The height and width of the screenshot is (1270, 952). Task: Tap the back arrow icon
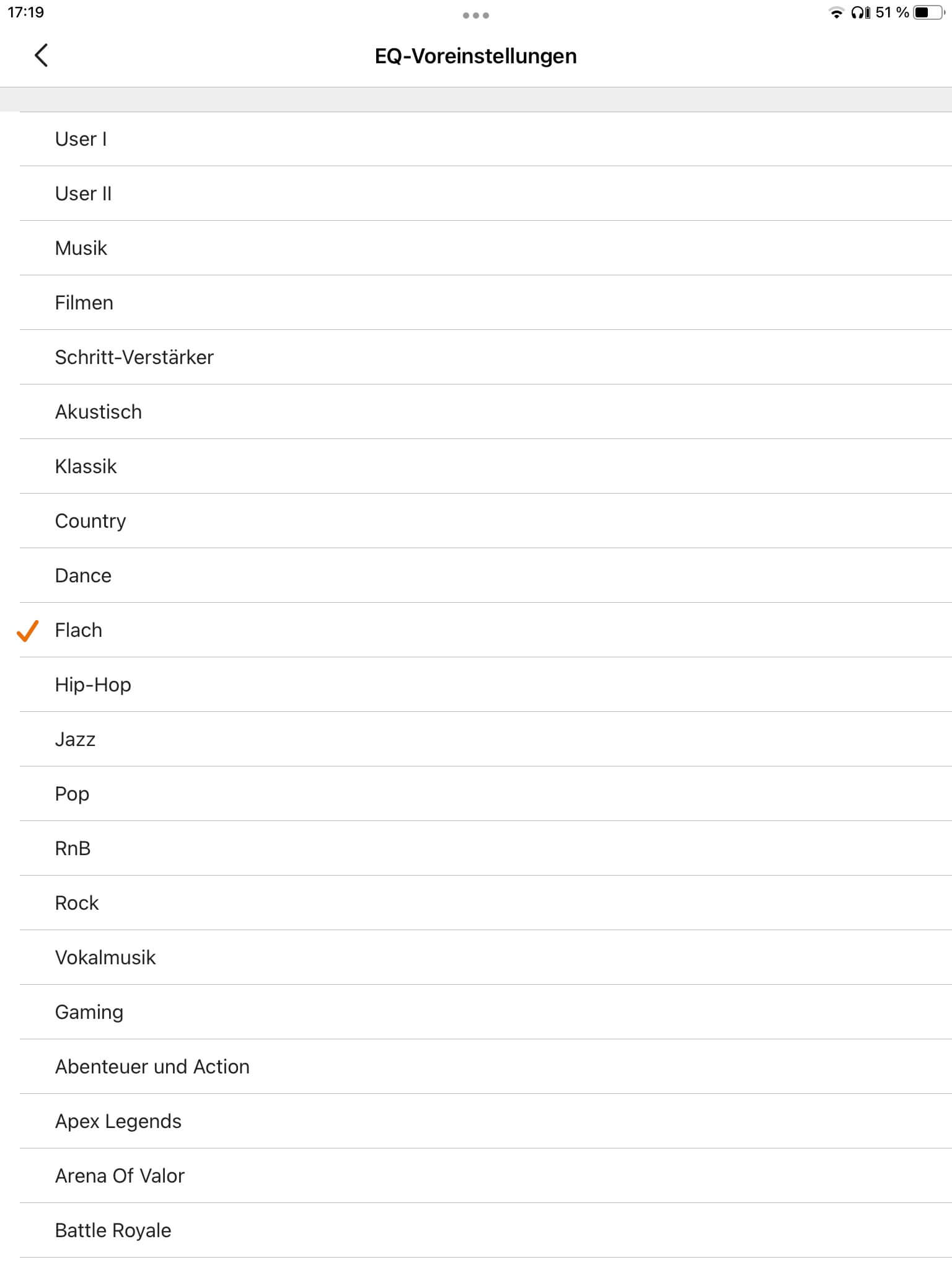click(41, 56)
